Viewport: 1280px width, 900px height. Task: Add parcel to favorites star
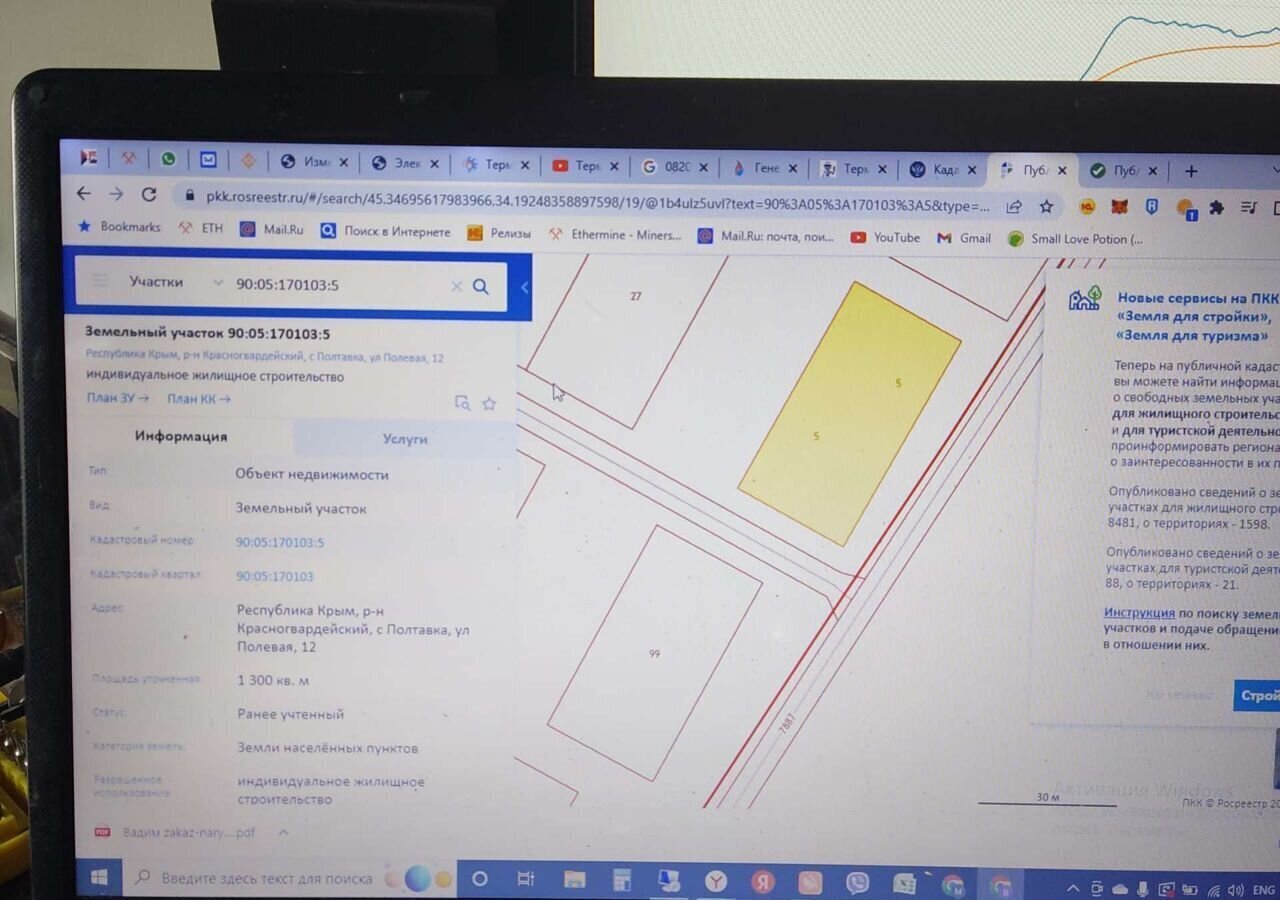pyautogui.click(x=489, y=403)
